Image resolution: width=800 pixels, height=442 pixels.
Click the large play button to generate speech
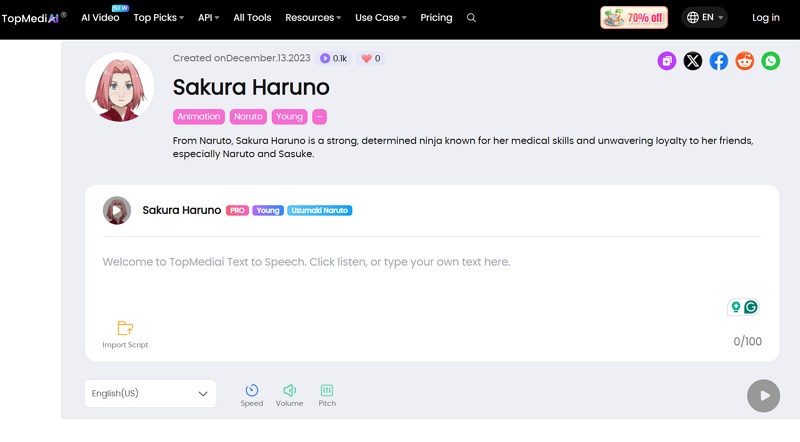point(763,396)
